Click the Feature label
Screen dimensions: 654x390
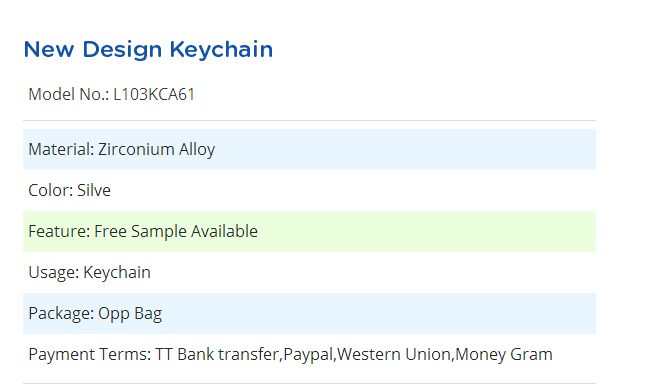point(59,231)
